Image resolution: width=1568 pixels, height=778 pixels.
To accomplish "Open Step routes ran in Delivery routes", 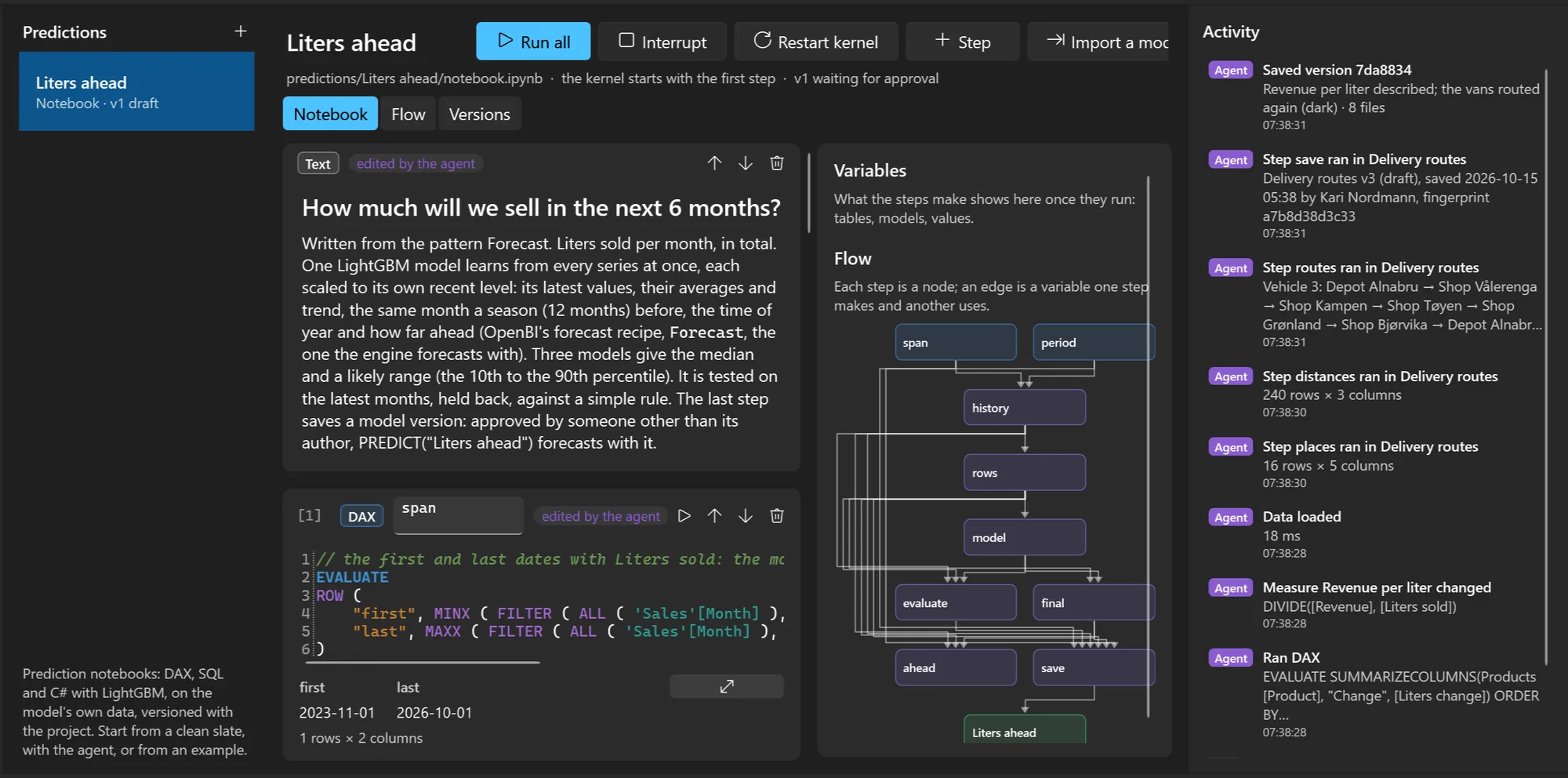I will (1375, 304).
